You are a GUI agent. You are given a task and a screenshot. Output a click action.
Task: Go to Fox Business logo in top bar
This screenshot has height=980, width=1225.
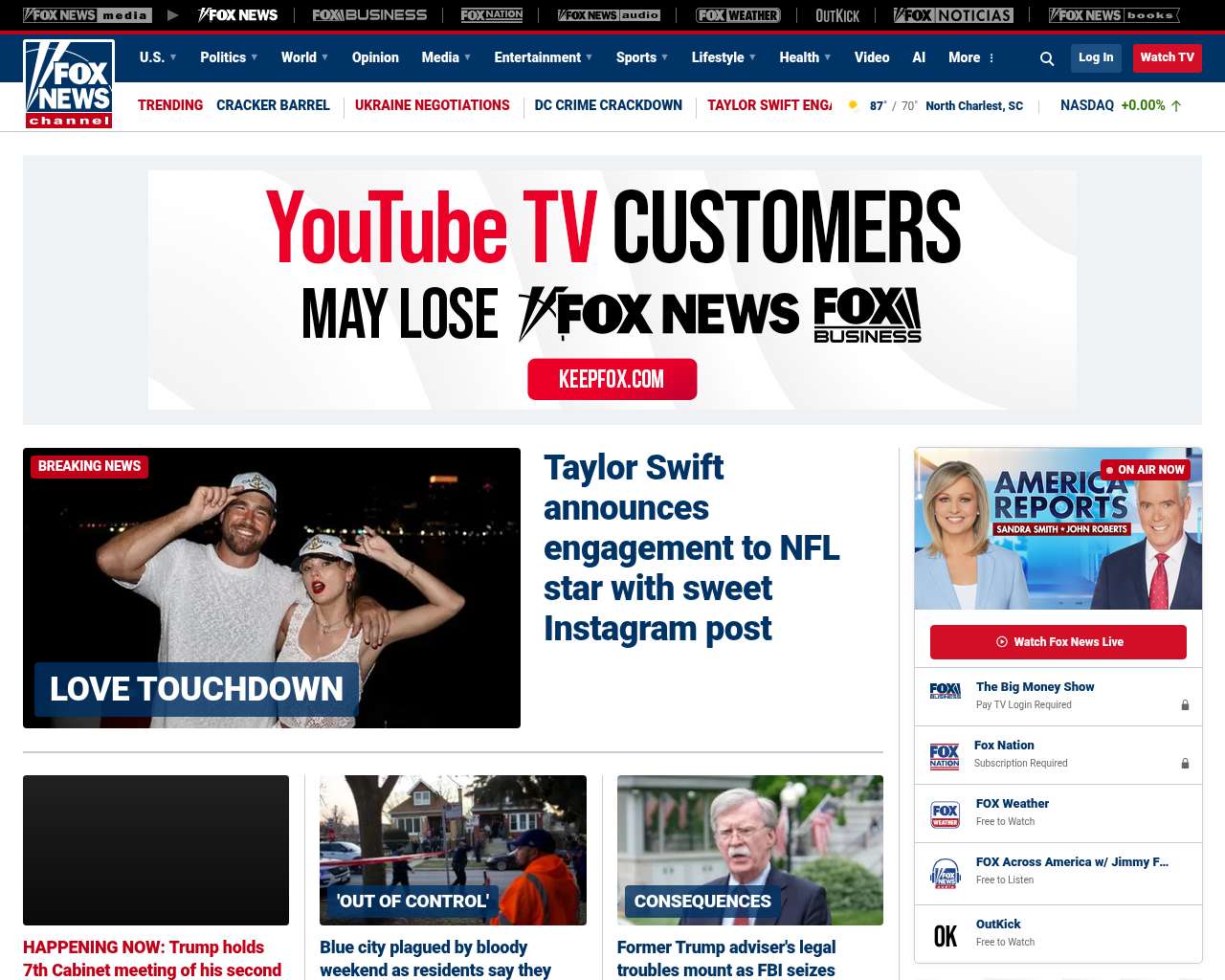(x=369, y=15)
